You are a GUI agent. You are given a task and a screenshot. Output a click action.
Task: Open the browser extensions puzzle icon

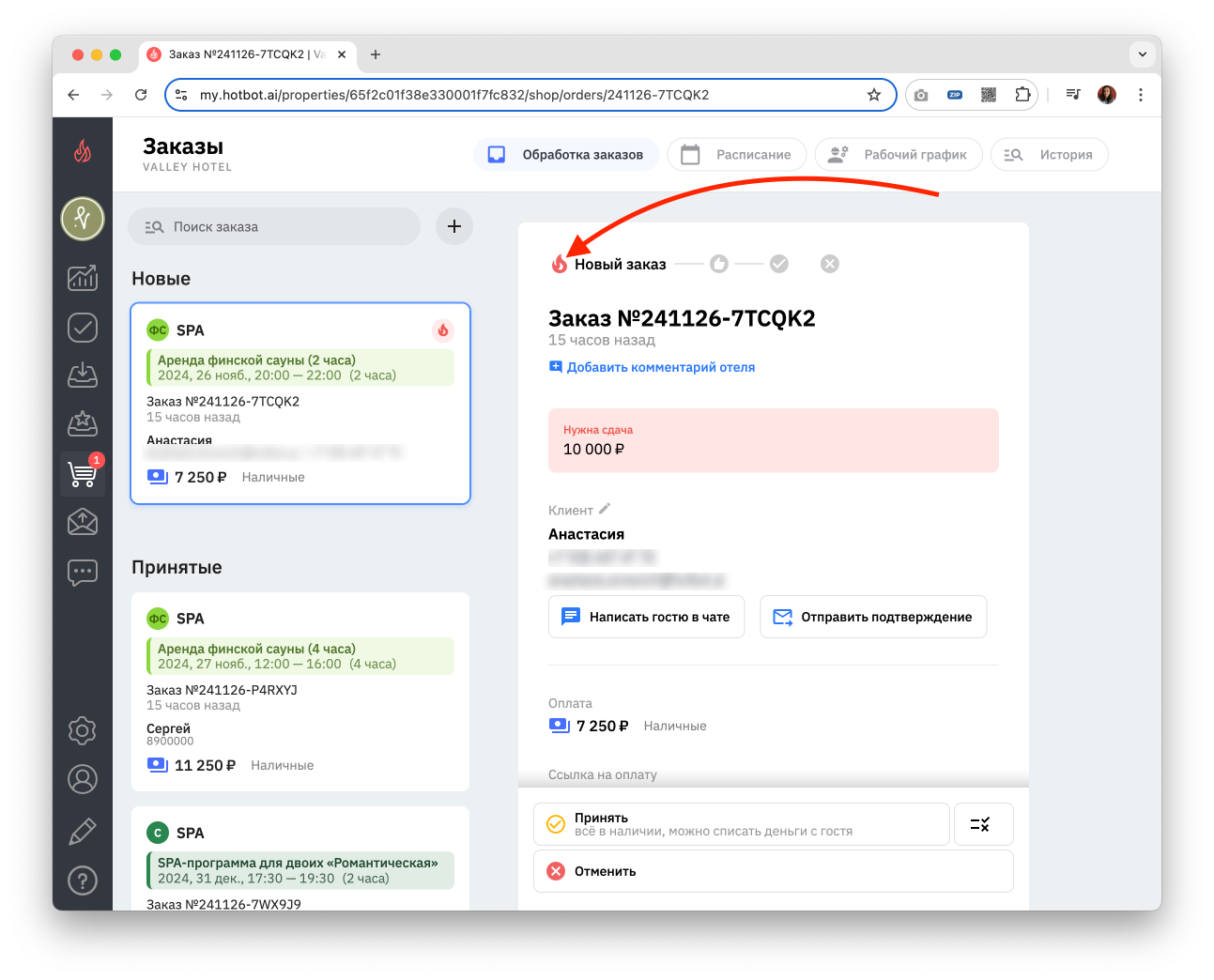click(x=1022, y=95)
